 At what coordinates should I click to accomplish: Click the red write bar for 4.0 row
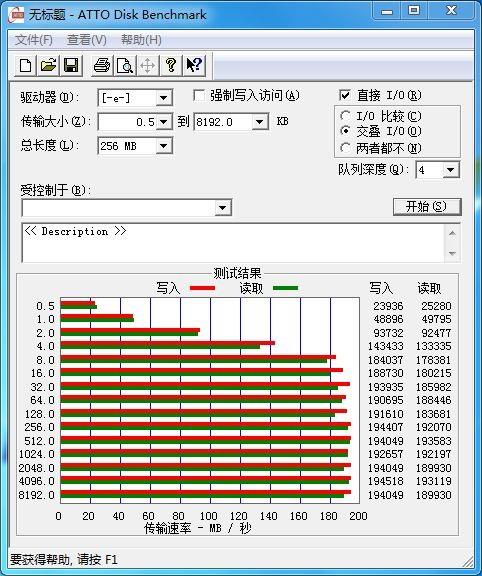(x=168, y=343)
